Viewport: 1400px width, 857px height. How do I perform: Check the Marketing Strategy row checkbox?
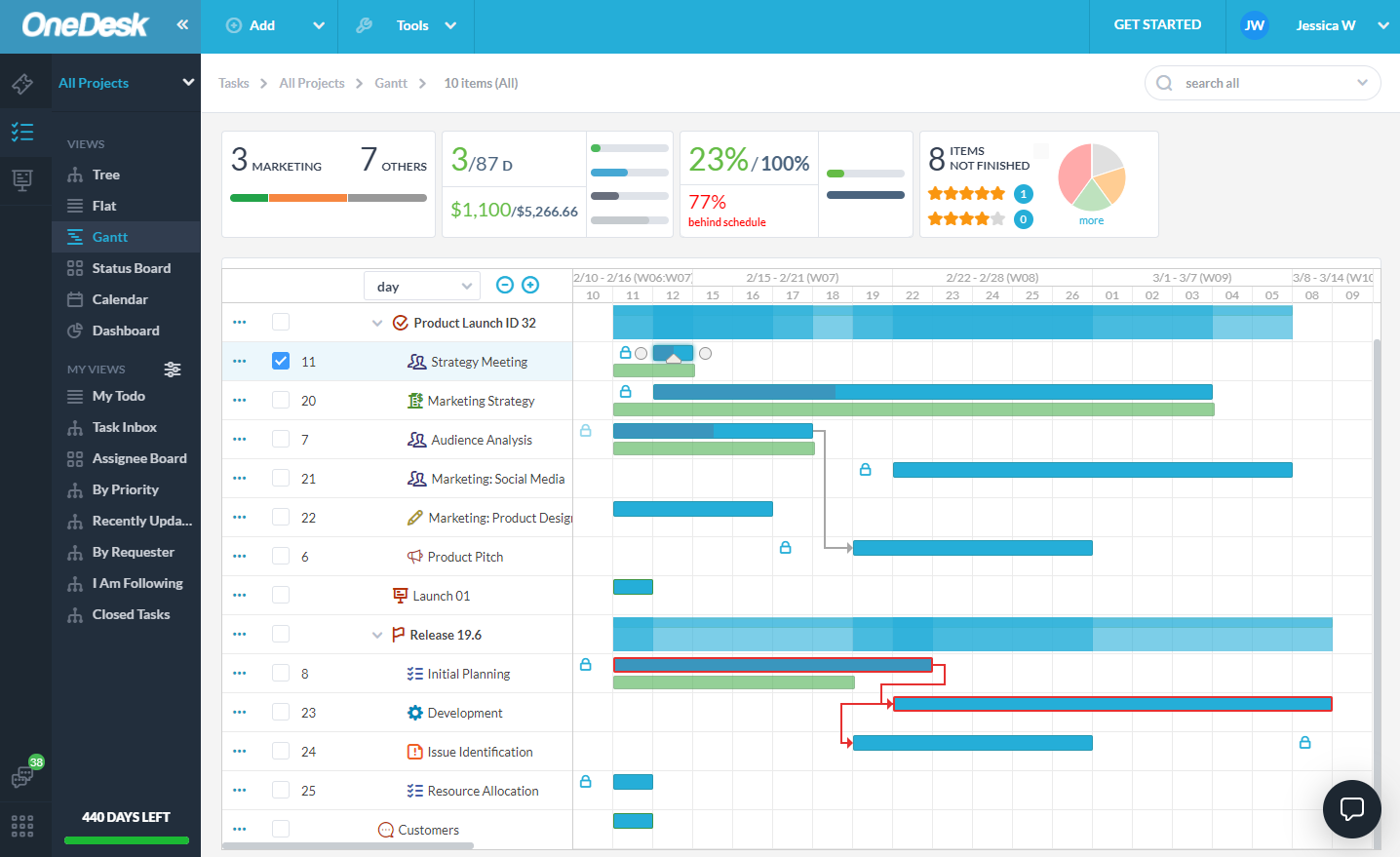(x=281, y=400)
